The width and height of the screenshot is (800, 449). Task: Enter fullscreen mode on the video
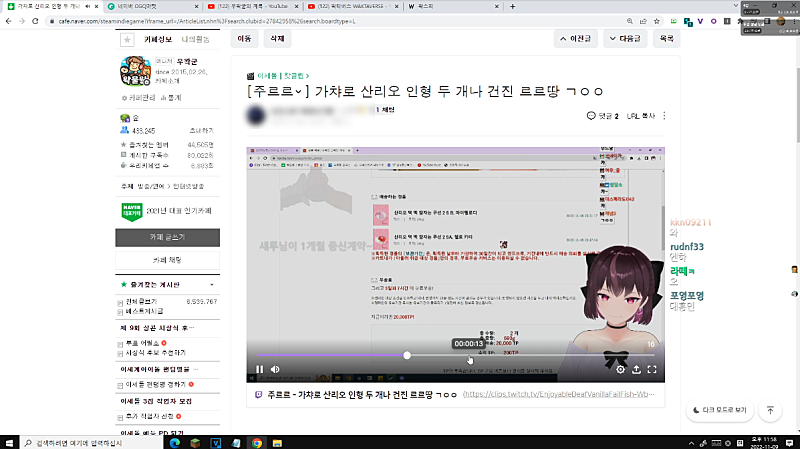click(x=652, y=369)
